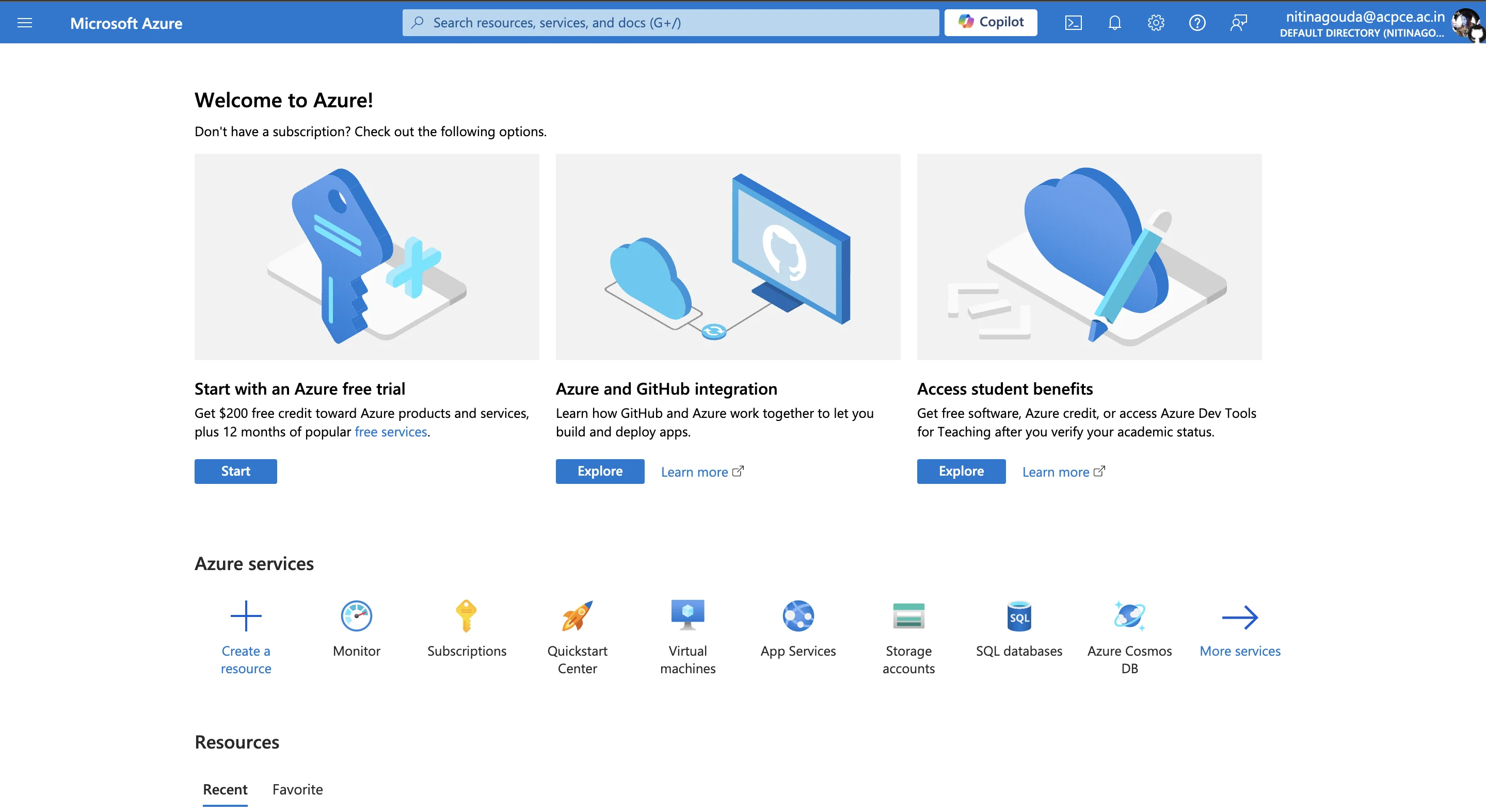Image resolution: width=1486 pixels, height=812 pixels.
Task: Click Help question mark icon
Action: click(x=1197, y=22)
